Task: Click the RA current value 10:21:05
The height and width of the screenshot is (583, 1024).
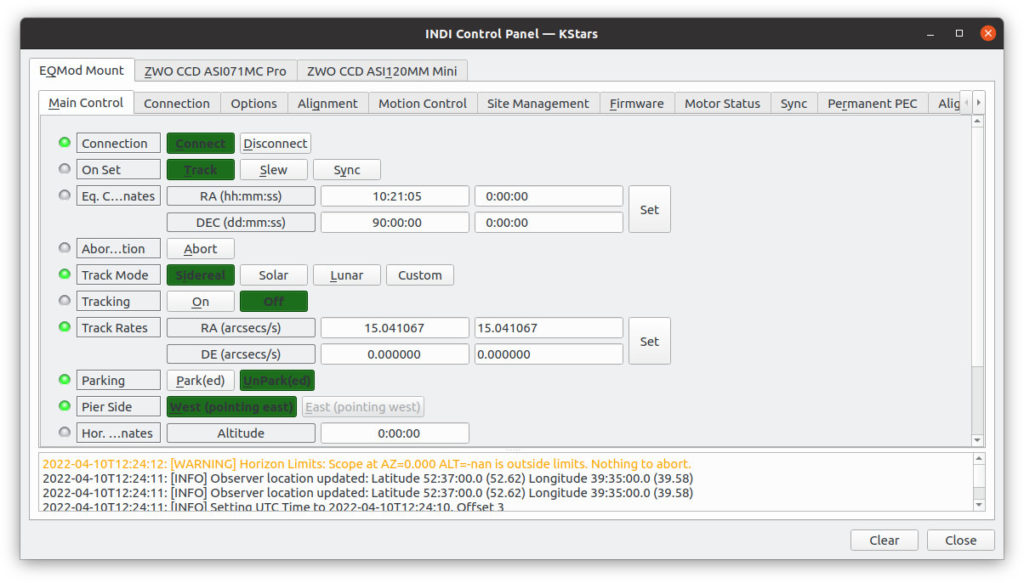Action: (395, 196)
